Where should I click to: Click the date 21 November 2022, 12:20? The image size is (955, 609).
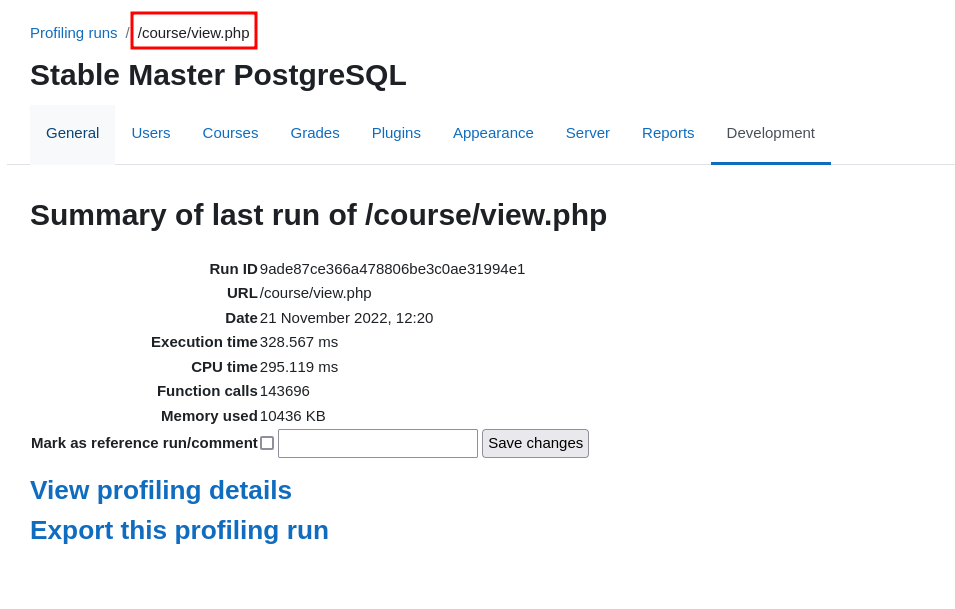coord(347,318)
